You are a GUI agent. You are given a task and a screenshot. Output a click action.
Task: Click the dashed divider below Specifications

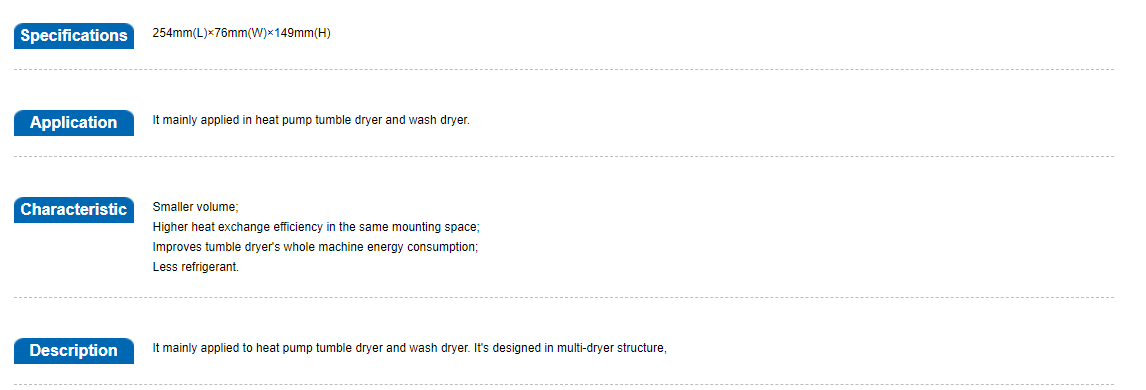pos(563,69)
